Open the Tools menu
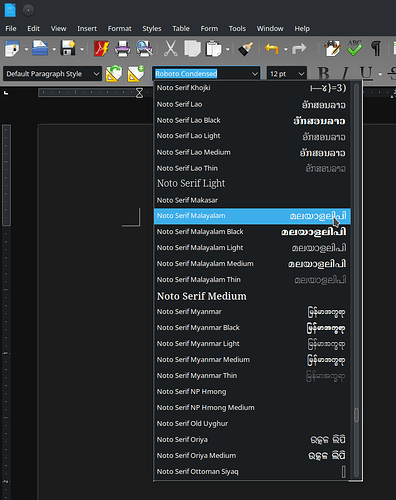This screenshot has height=500, width=396. (x=237, y=29)
